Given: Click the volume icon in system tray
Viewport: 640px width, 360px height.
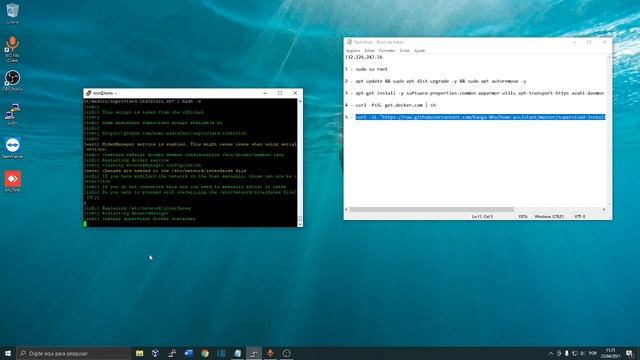Looking at the screenshot, I should (x=582, y=353).
